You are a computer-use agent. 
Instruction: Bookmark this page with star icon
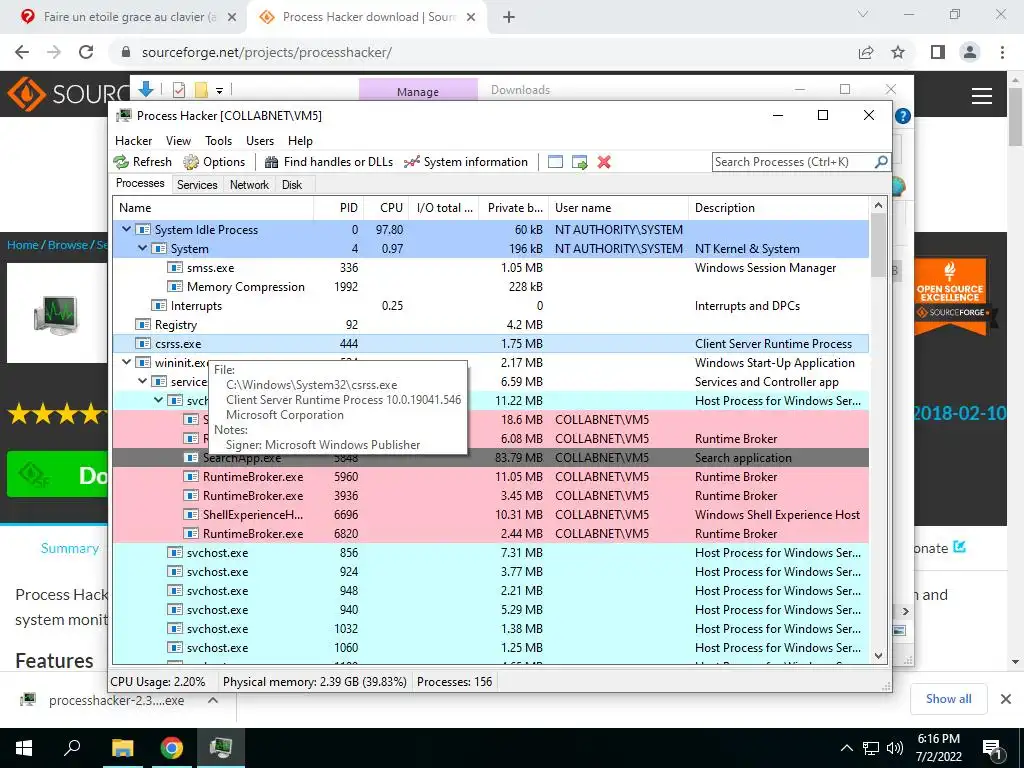(x=898, y=52)
